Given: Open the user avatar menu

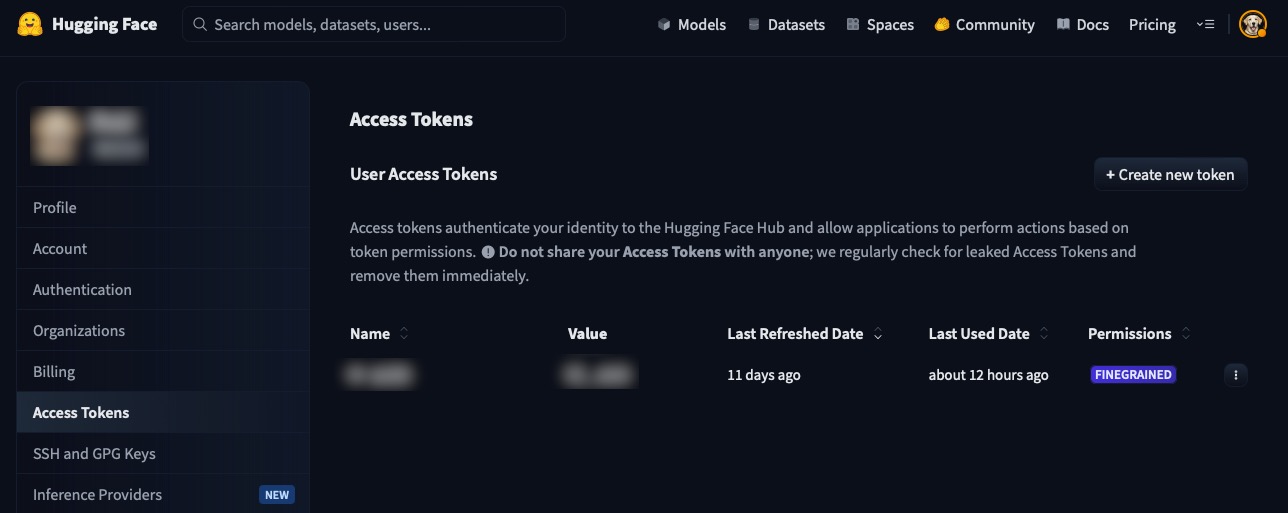Looking at the screenshot, I should pyautogui.click(x=1252, y=24).
